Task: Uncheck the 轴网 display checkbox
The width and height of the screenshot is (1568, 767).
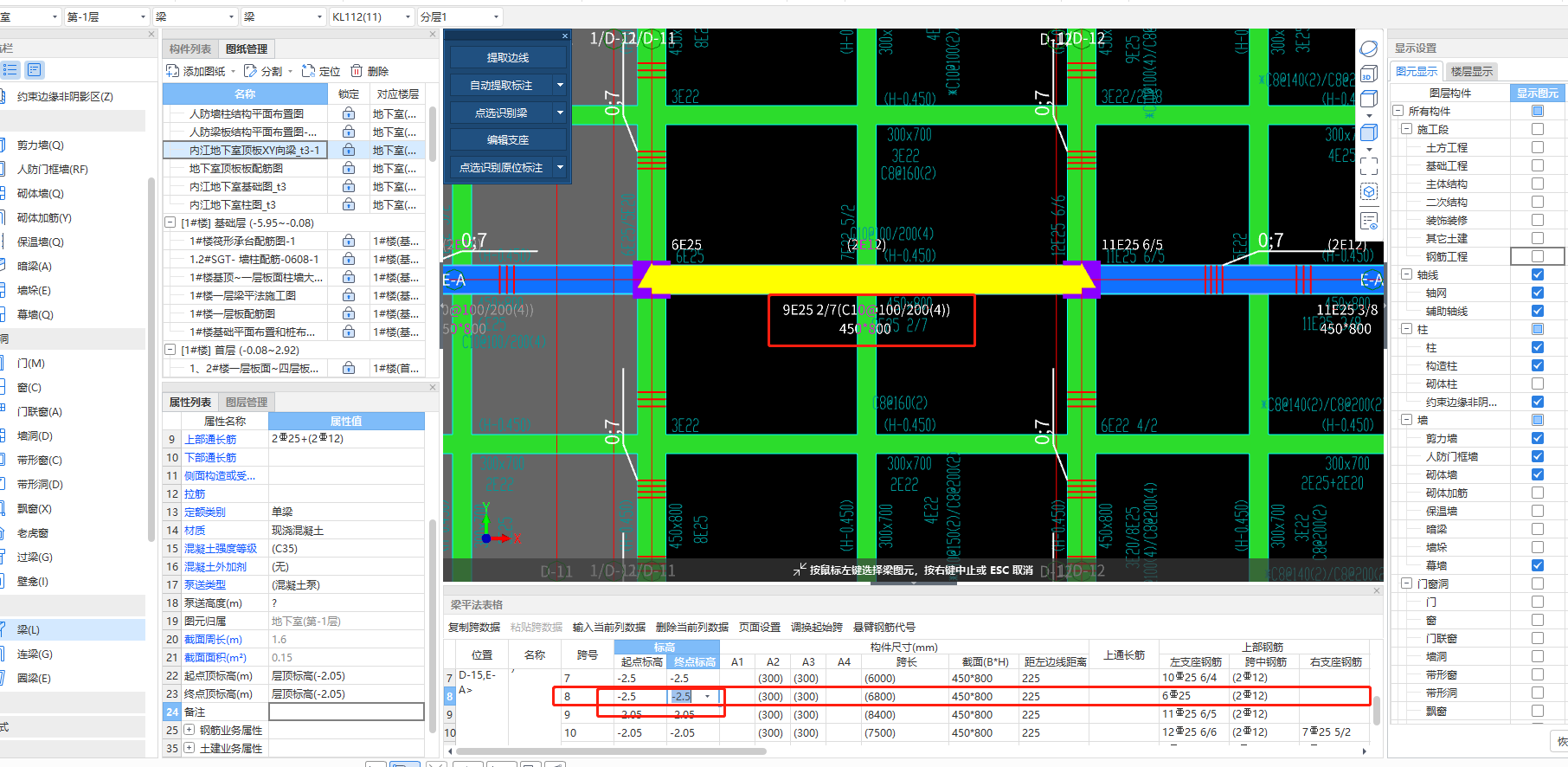Action: pos(1538,293)
